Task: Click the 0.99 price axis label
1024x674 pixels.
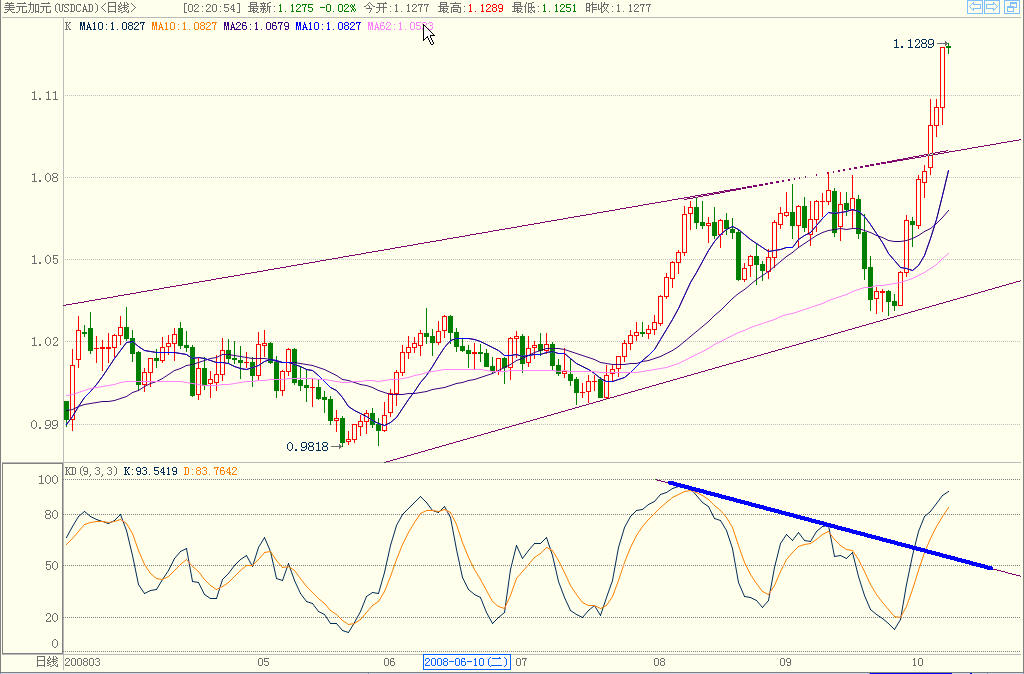Action: coord(44,425)
